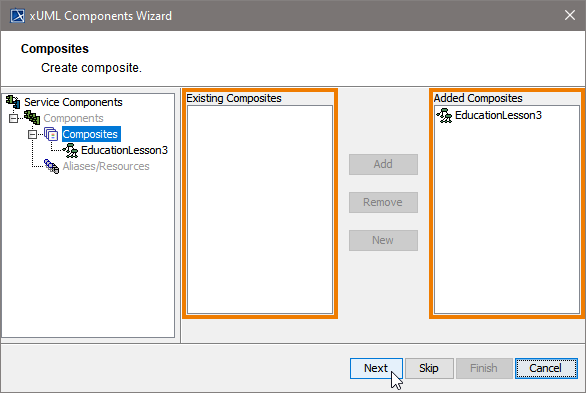The height and width of the screenshot is (393, 586).
Task: Select Service Components in the tree
Action: (x=73, y=102)
